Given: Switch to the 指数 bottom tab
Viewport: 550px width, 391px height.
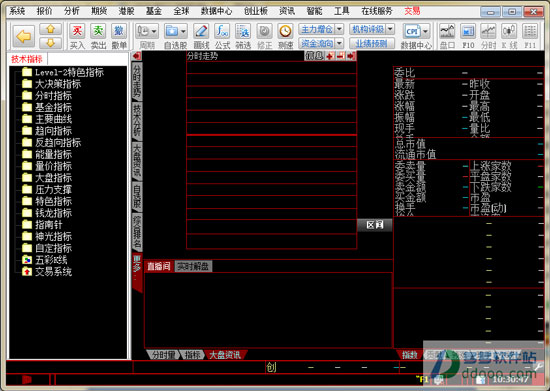Looking at the screenshot, I should (409, 355).
